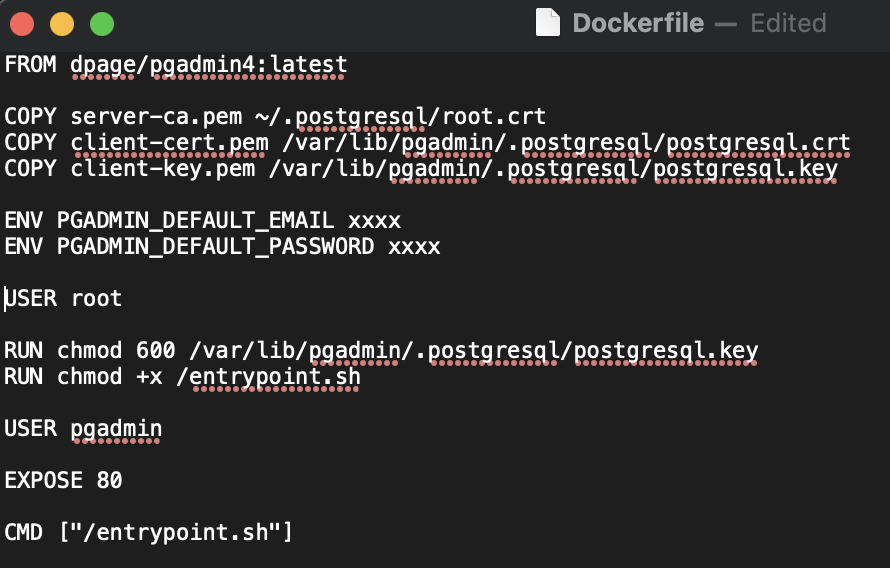Click the word pgadmin in USER pgadmin line

116,429
